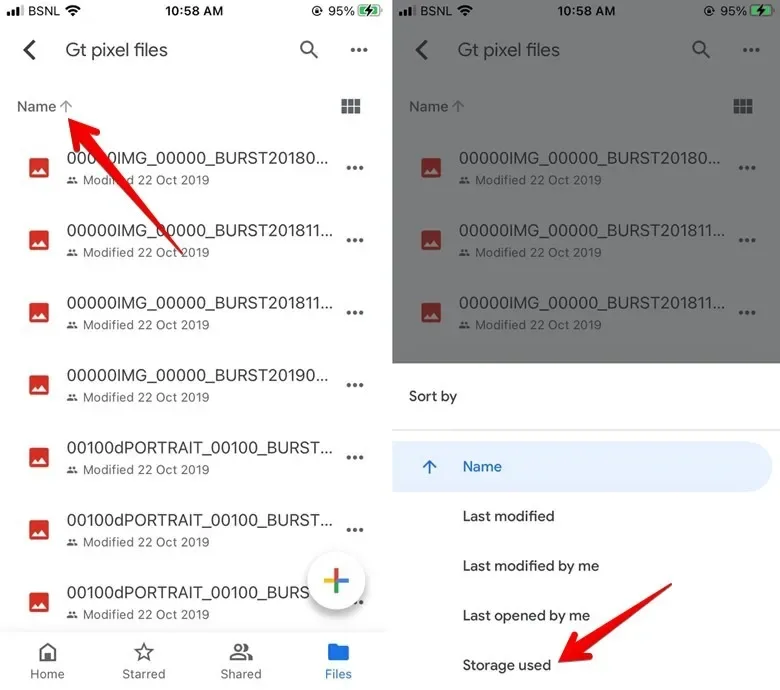Sort by Last modified by me

point(530,566)
